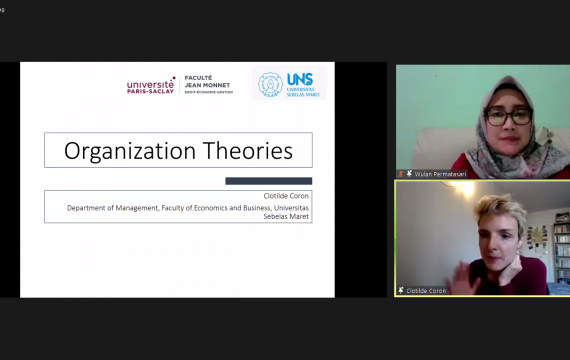Screen dimensions: 570x360
Task: Click the pin icon beside Clotilde Coron's name
Action: tap(401, 291)
